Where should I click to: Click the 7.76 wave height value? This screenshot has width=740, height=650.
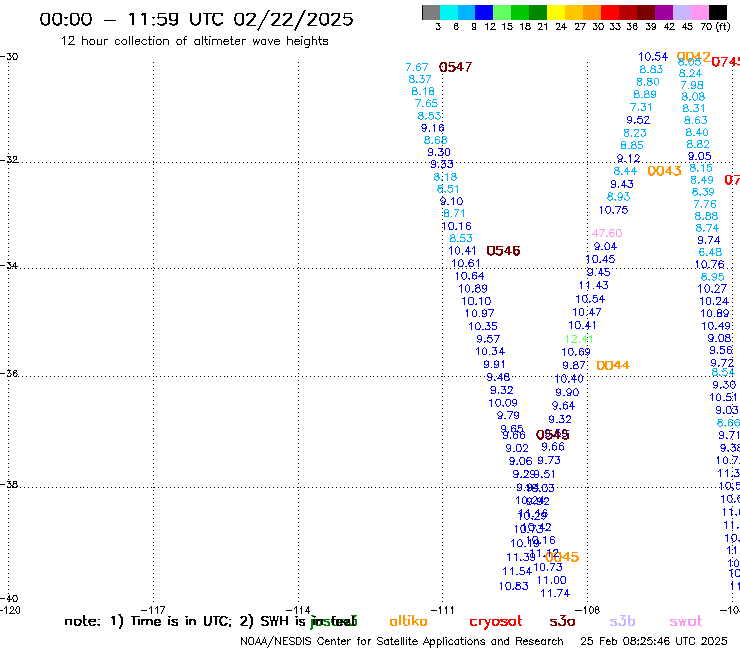pos(705,204)
